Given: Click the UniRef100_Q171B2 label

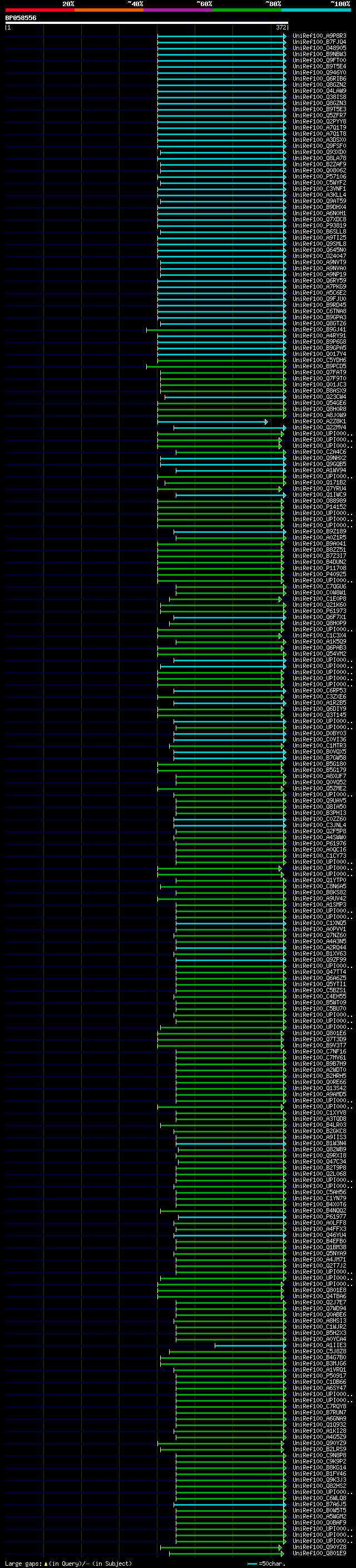Looking at the screenshot, I should pos(319,483).
